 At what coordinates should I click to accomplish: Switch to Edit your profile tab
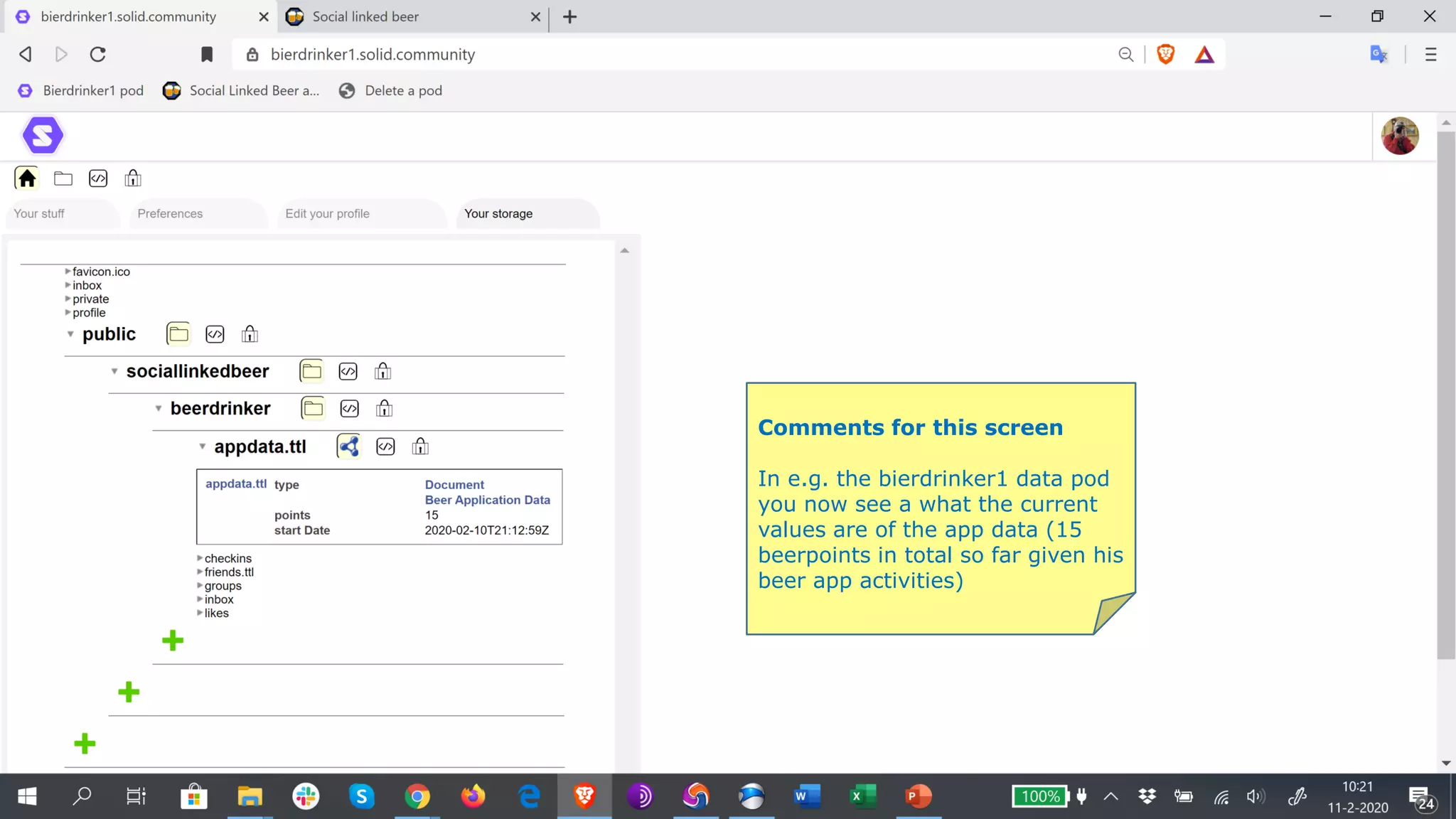click(x=362, y=214)
